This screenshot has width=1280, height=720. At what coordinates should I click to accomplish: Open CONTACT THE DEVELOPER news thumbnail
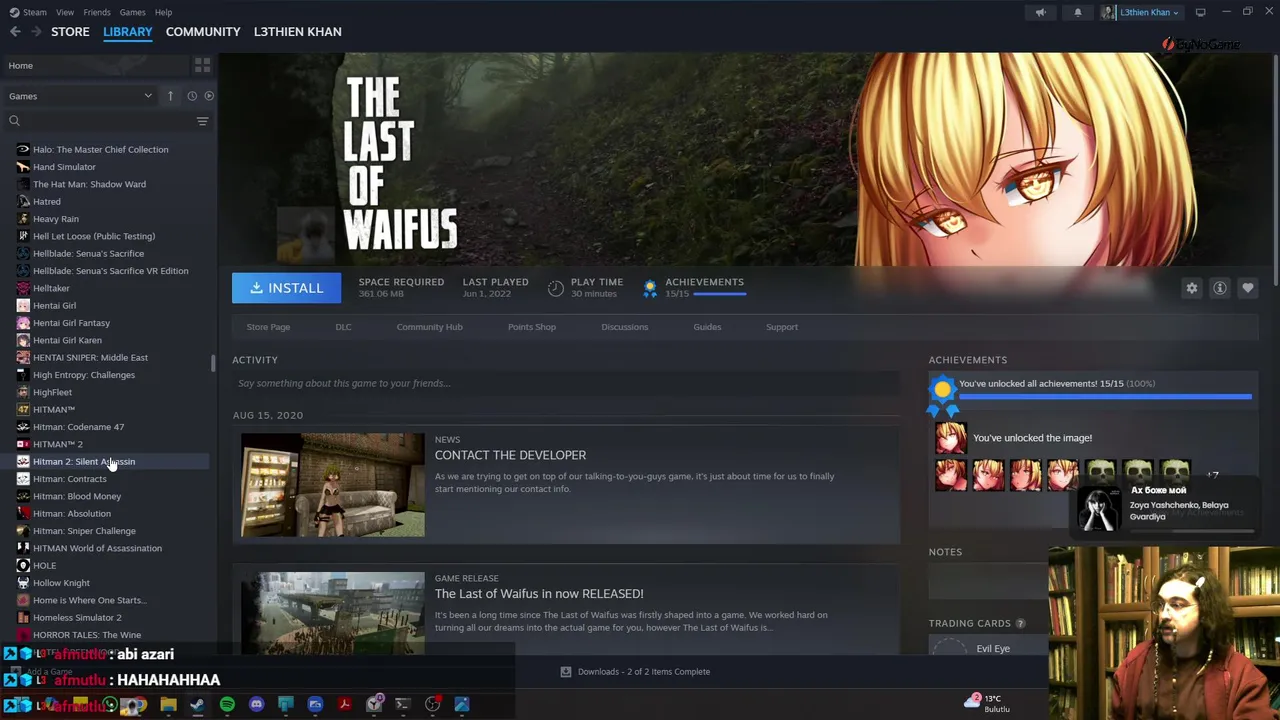point(333,485)
